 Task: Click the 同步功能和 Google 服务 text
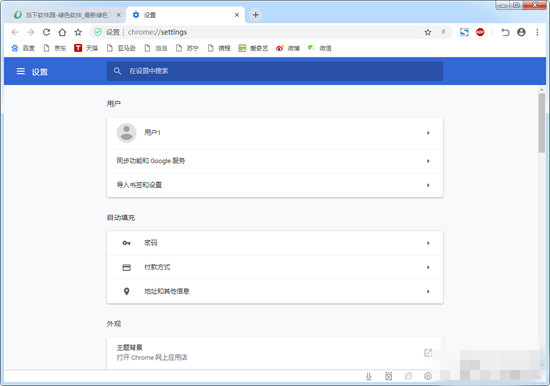151,161
